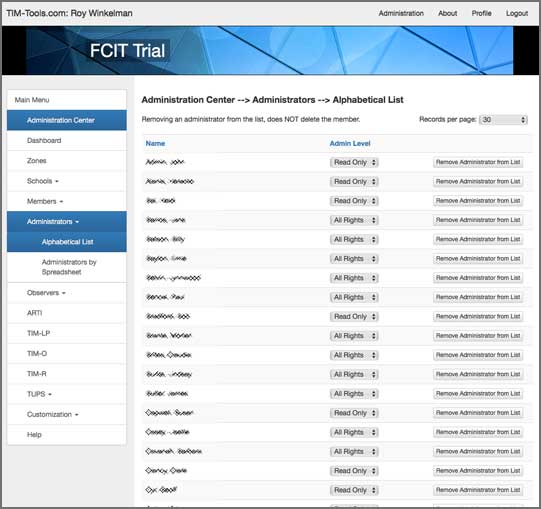Viewport: 541px width, 509px height.
Task: Click Logout in the top bar
Action: pyautogui.click(x=517, y=13)
